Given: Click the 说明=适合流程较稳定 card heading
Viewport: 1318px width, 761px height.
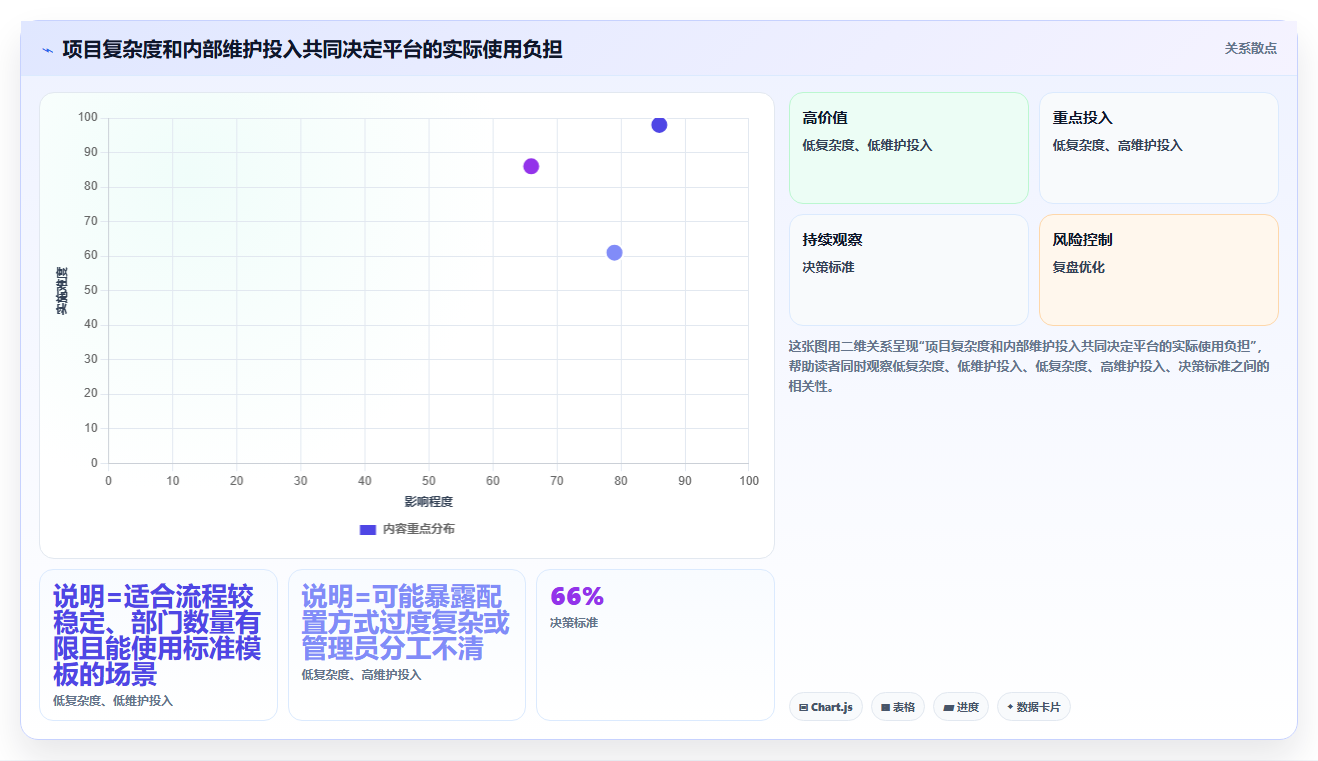Looking at the screenshot, I should pos(157,635).
